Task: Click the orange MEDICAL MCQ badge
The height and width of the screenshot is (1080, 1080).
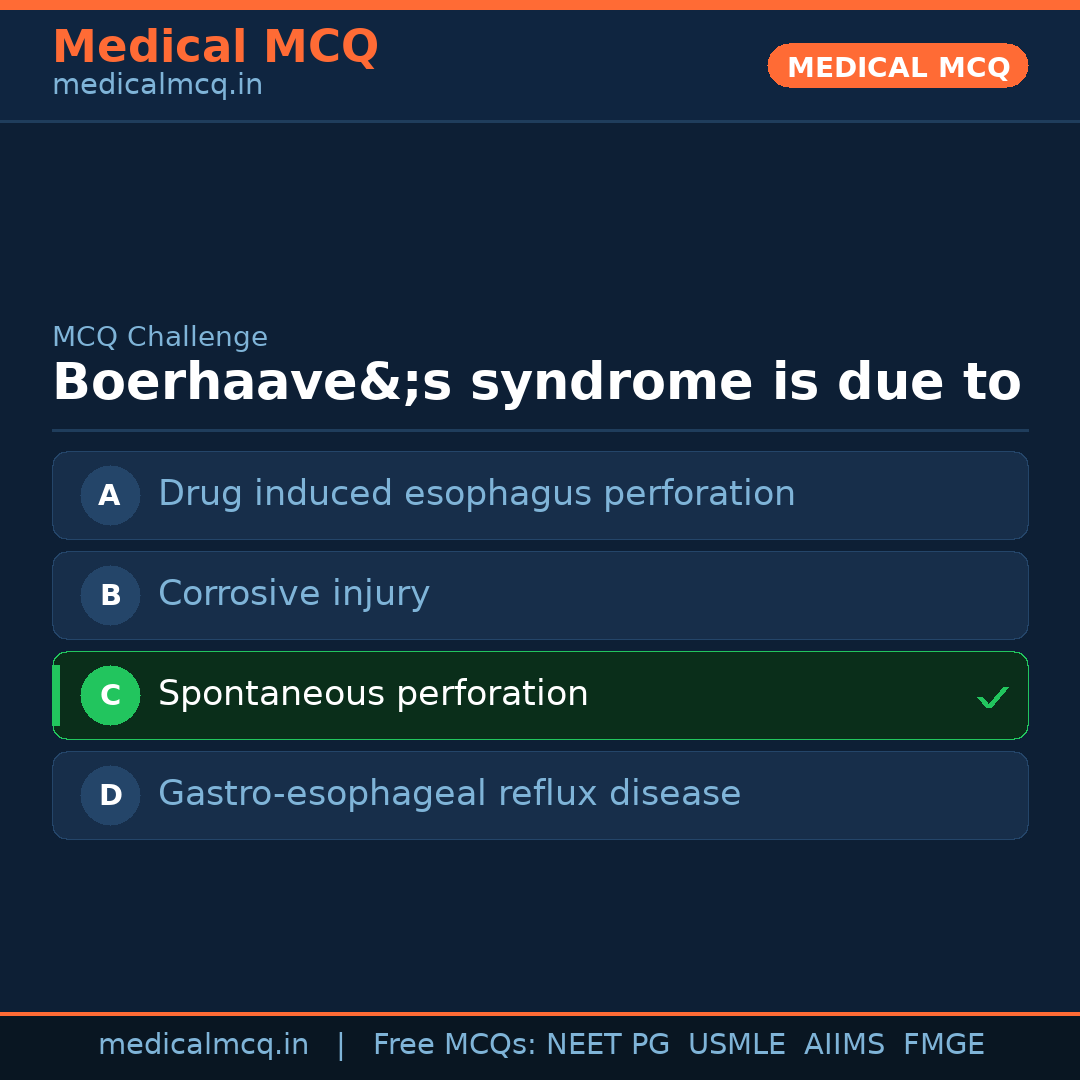Action: pos(897,66)
